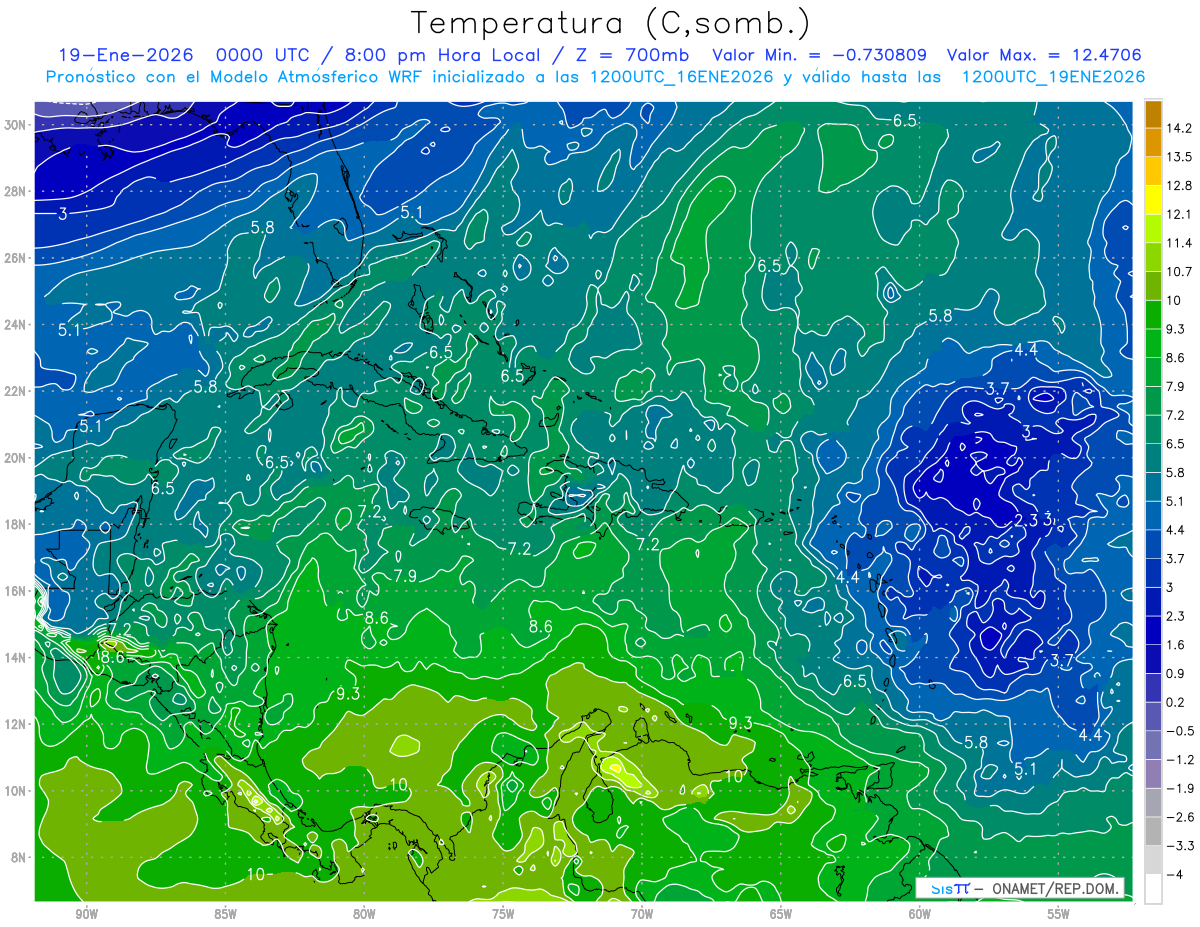
Task: Click the 30N latitude axis label
Action: [x=16, y=125]
